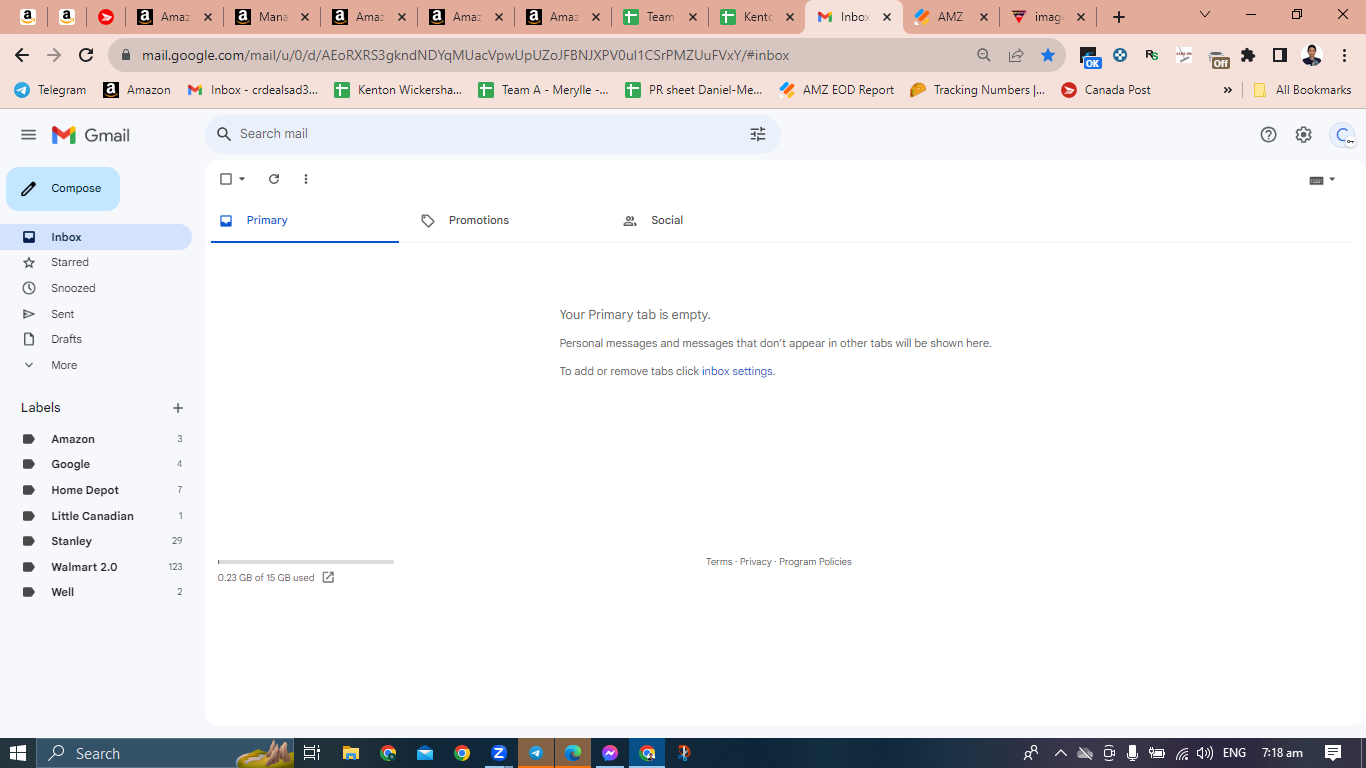Image resolution: width=1366 pixels, height=768 pixels.
Task: Open the Terms link
Action: click(719, 562)
